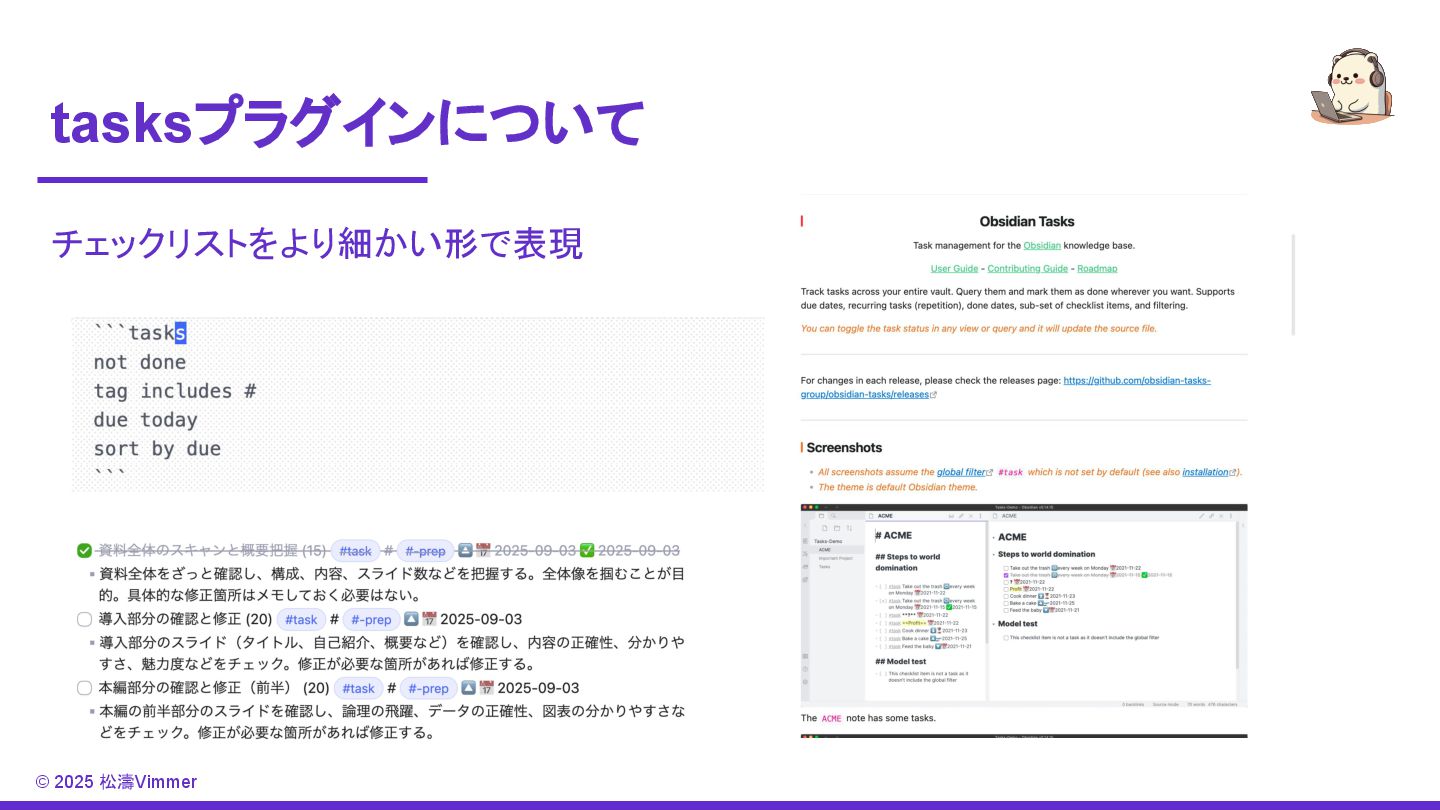Open the Tasks-Demo vault folder in file explorer
The width and height of the screenshot is (1440, 810).
[828, 541]
